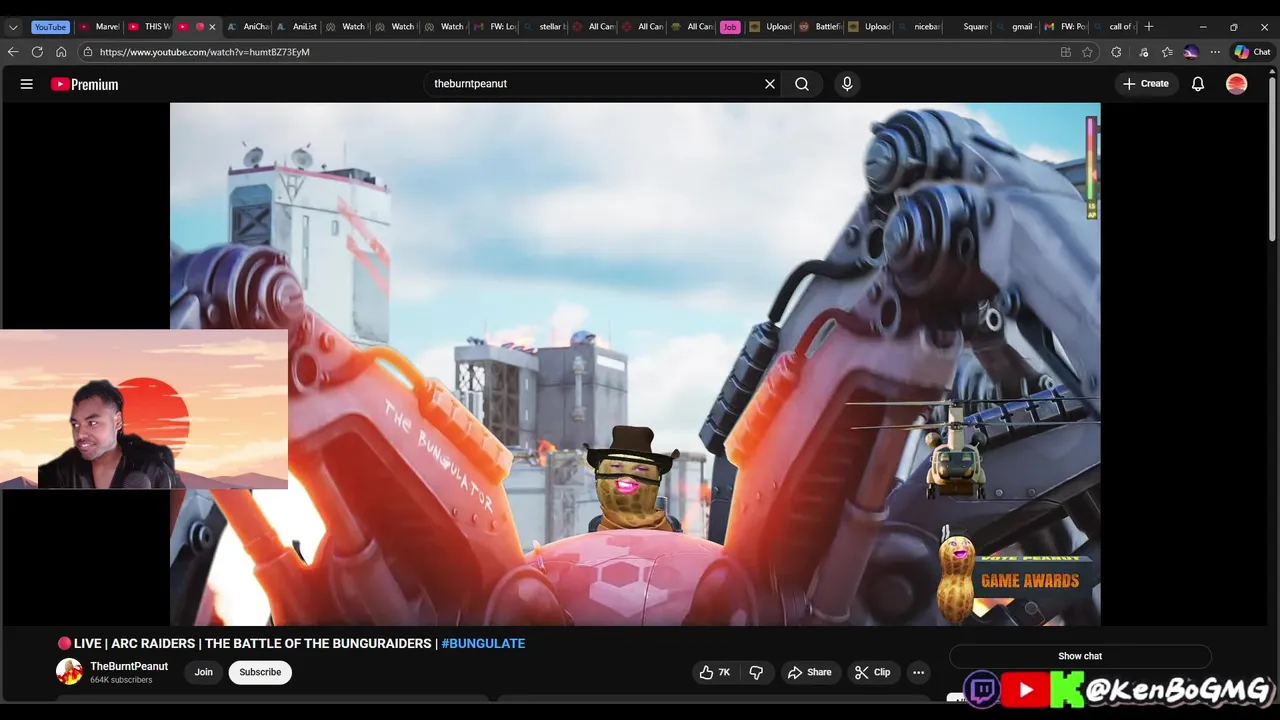This screenshot has width=1280, height=720.
Task: Subscribe to TheBurntPeanut
Action: [260, 672]
